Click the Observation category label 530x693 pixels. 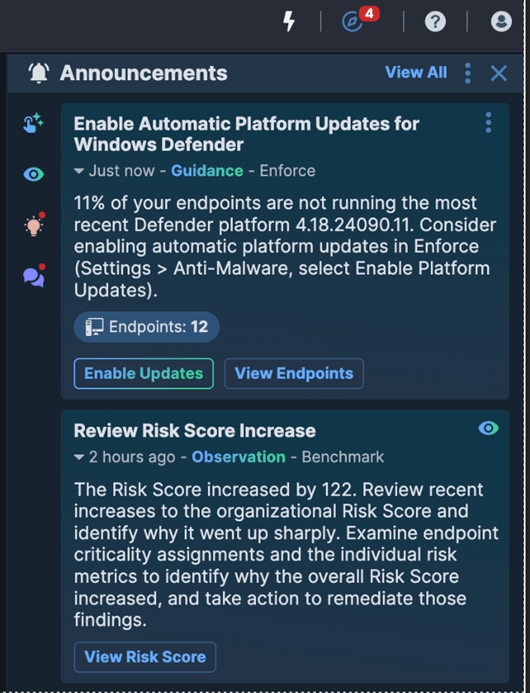point(238,457)
